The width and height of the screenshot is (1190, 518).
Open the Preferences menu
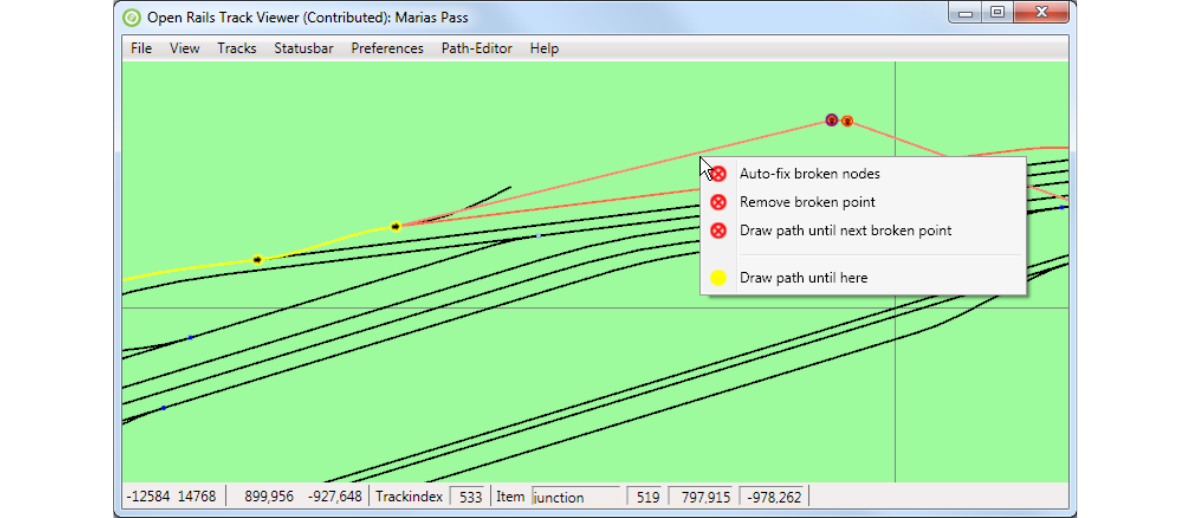[387, 49]
